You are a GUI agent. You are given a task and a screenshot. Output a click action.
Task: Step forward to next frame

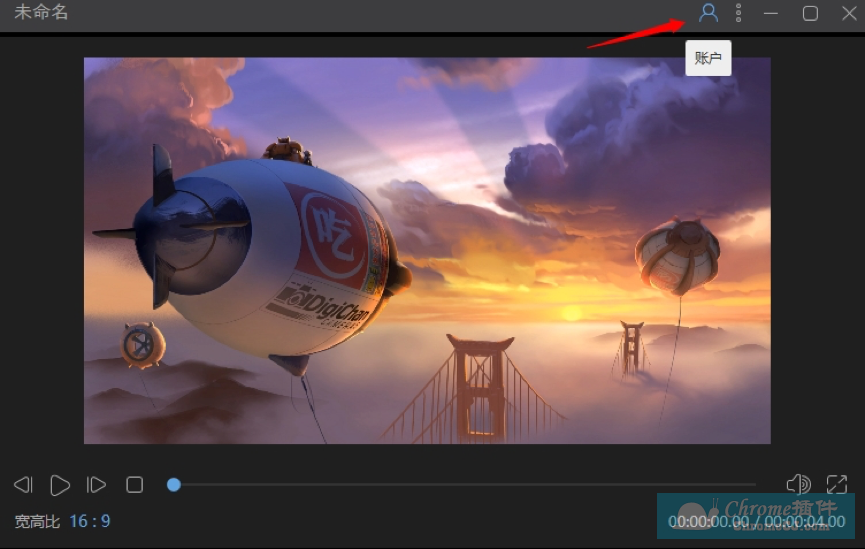point(96,485)
